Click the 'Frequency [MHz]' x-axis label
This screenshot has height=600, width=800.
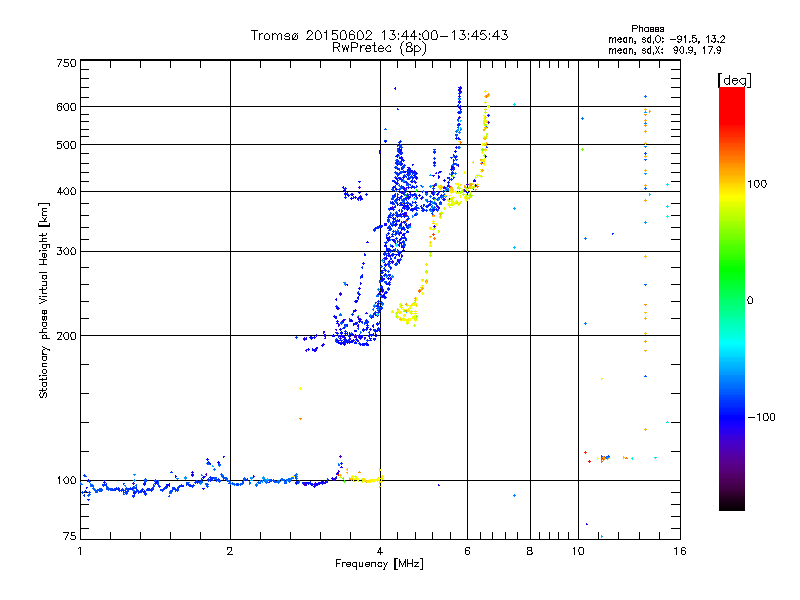tap(379, 564)
